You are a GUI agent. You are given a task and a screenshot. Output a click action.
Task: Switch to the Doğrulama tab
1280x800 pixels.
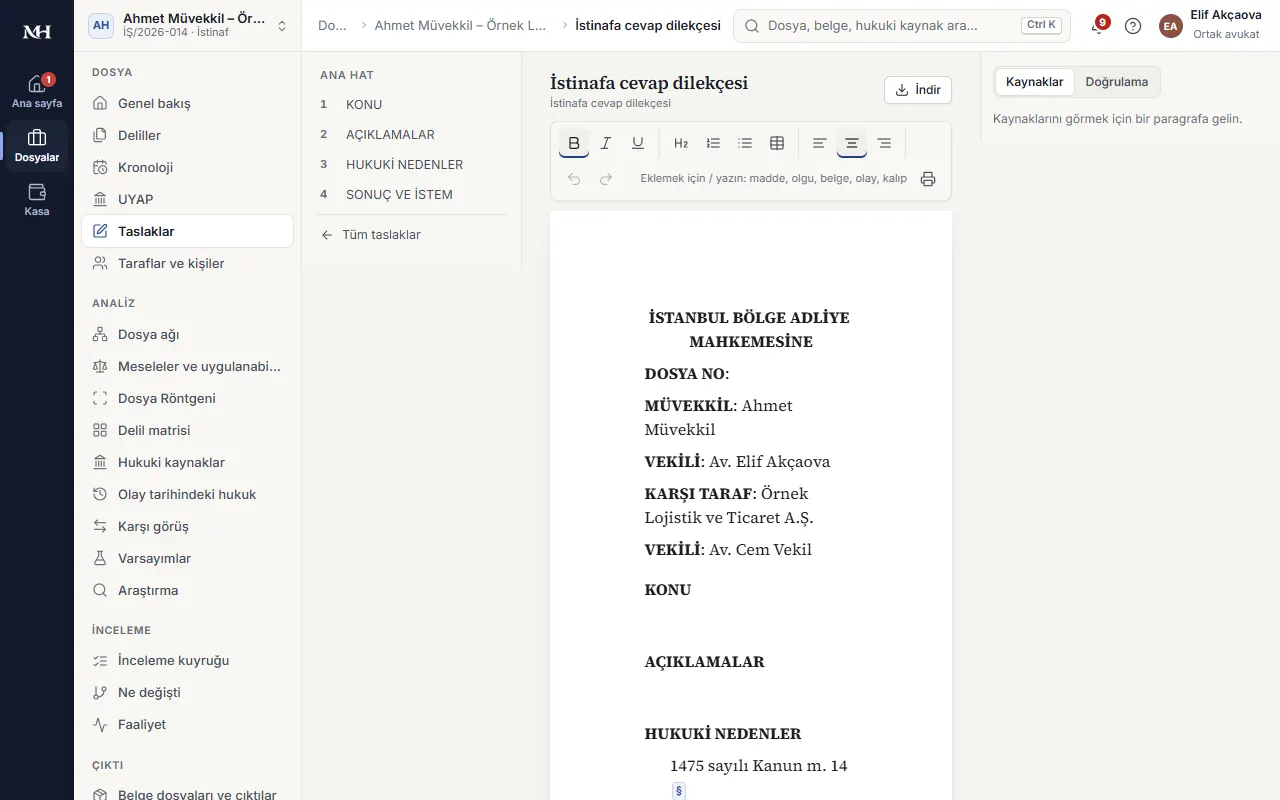point(1116,82)
